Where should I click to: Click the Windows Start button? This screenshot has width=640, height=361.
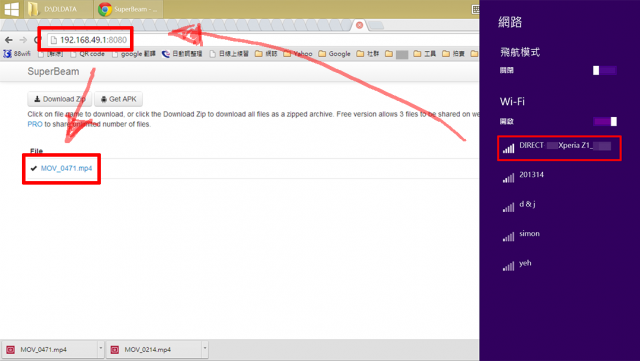coord(11,9)
